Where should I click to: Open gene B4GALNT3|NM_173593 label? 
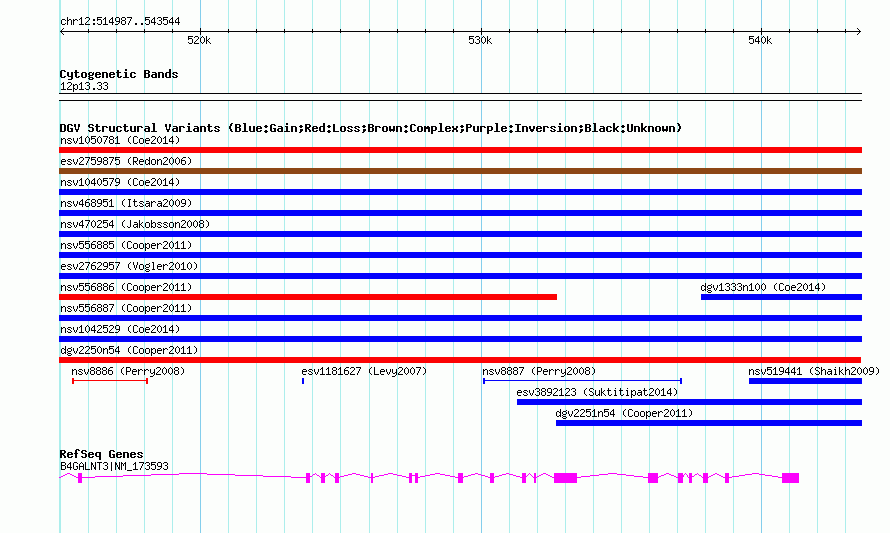click(114, 467)
